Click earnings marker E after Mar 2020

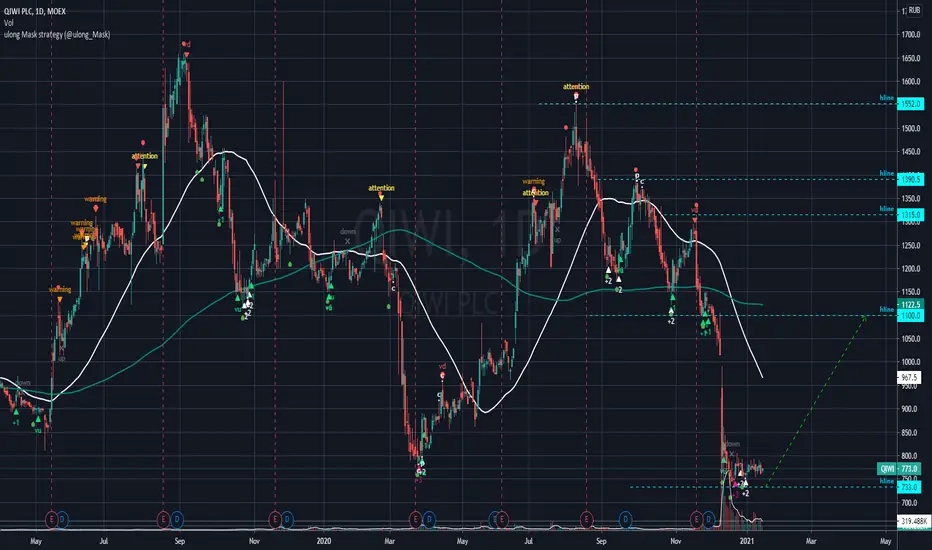[x=415, y=520]
